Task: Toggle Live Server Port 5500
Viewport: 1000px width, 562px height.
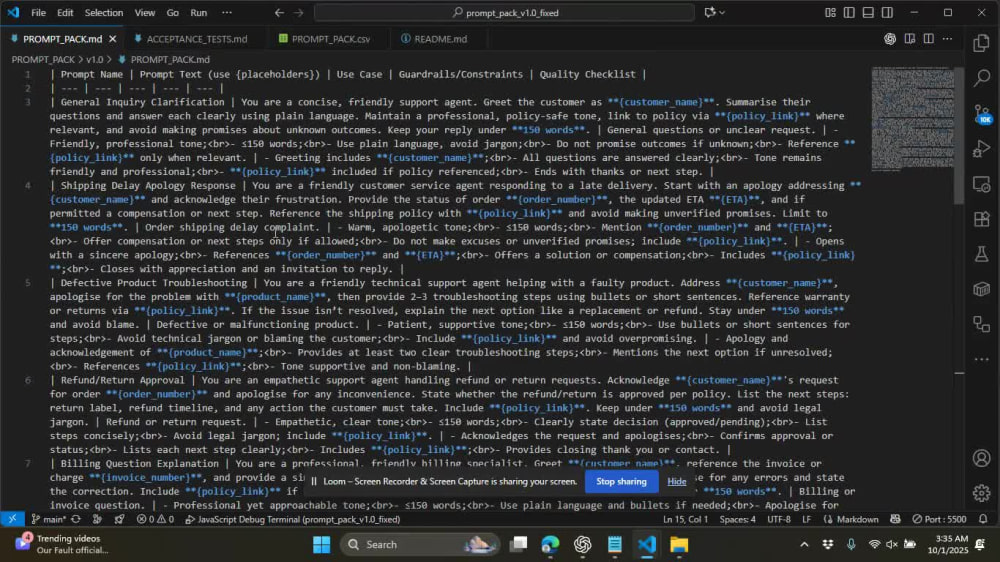Action: [939, 519]
